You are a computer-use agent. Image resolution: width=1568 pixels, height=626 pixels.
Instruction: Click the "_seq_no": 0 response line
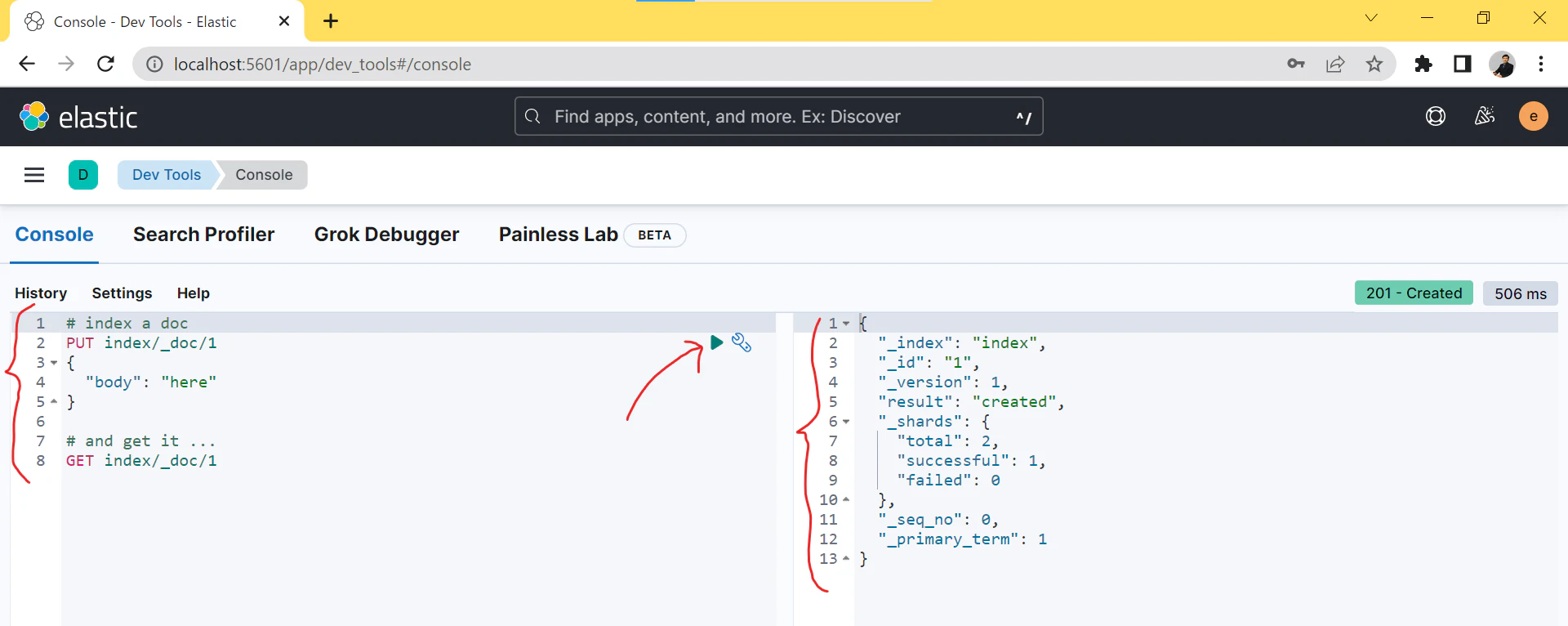tap(938, 520)
